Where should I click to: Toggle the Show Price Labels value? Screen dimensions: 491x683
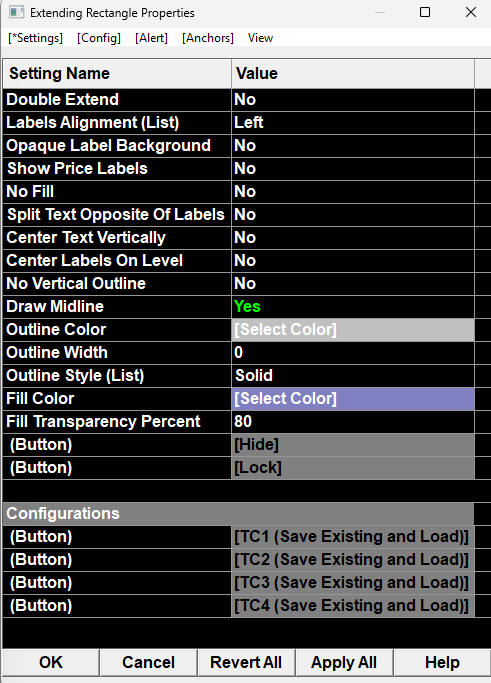point(353,169)
